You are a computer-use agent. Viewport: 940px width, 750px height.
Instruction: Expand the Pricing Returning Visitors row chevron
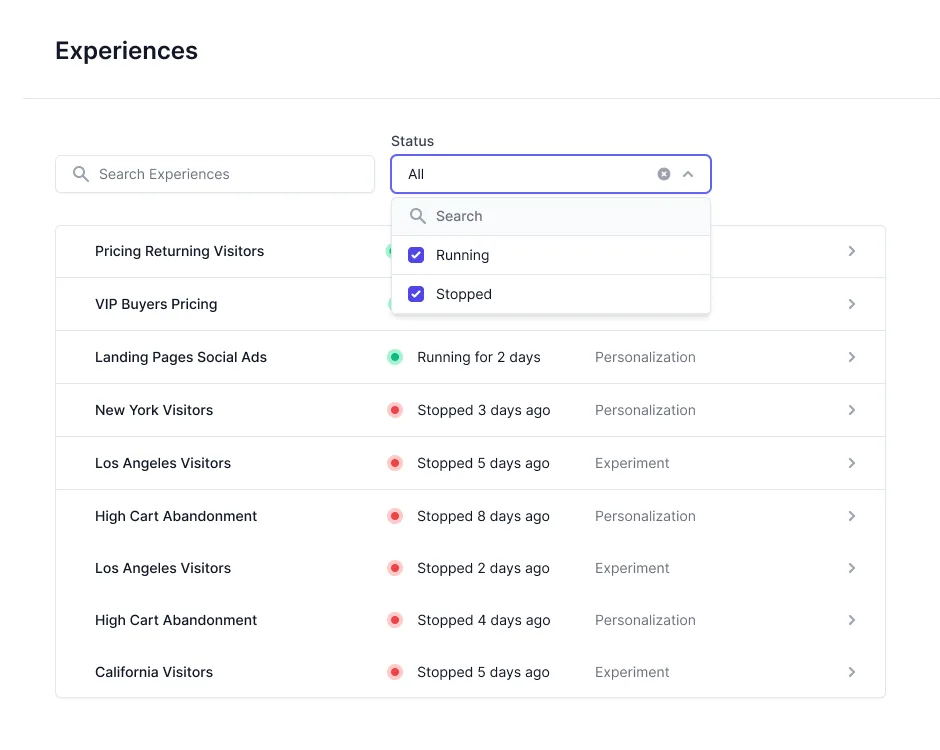pos(852,251)
